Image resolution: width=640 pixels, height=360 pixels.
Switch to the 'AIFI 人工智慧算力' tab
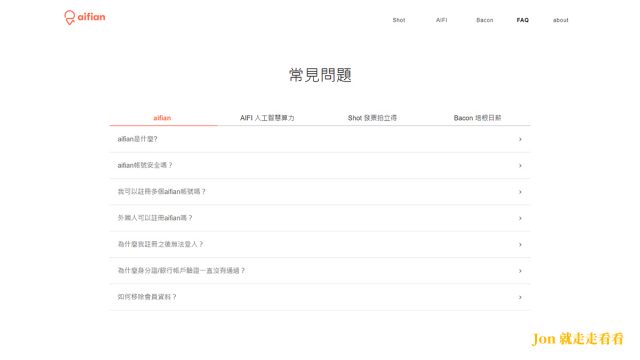267,118
